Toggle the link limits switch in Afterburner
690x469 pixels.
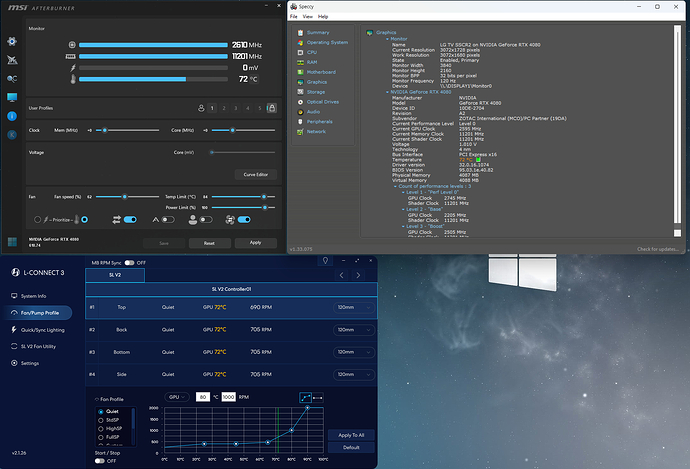click(130, 220)
